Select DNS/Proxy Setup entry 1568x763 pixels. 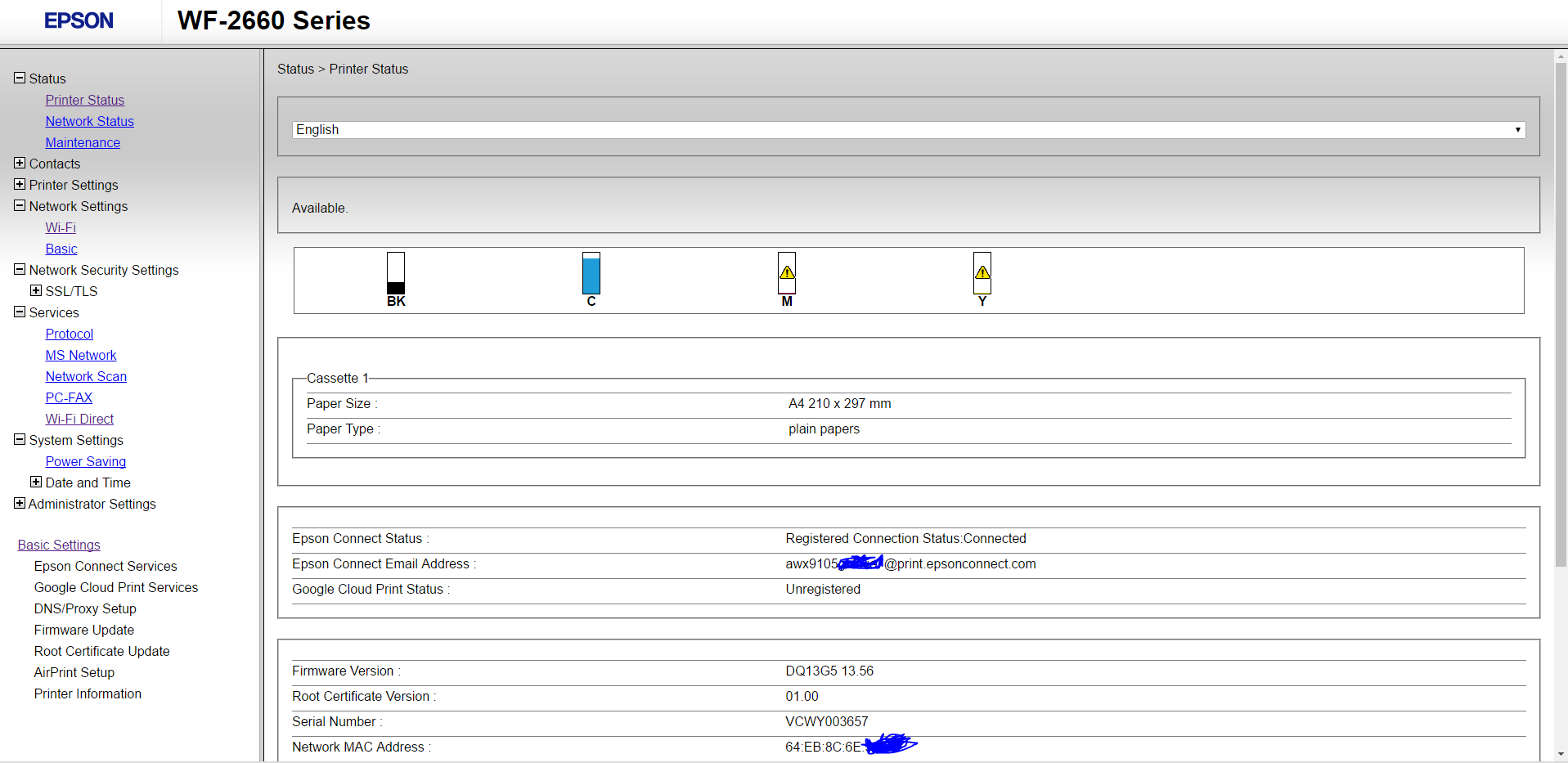tap(85, 608)
